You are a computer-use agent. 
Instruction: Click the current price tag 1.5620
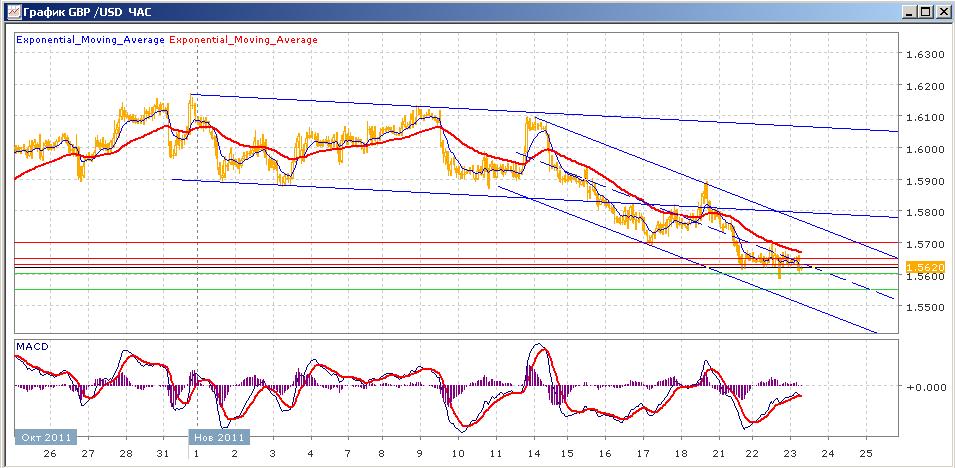pyautogui.click(x=925, y=267)
